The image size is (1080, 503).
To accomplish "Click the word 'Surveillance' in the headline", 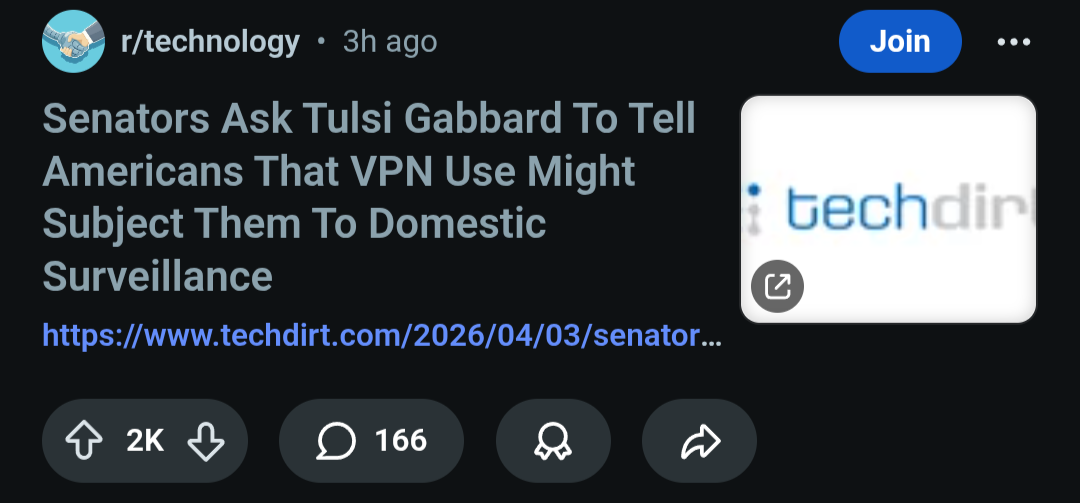I will click(158, 276).
